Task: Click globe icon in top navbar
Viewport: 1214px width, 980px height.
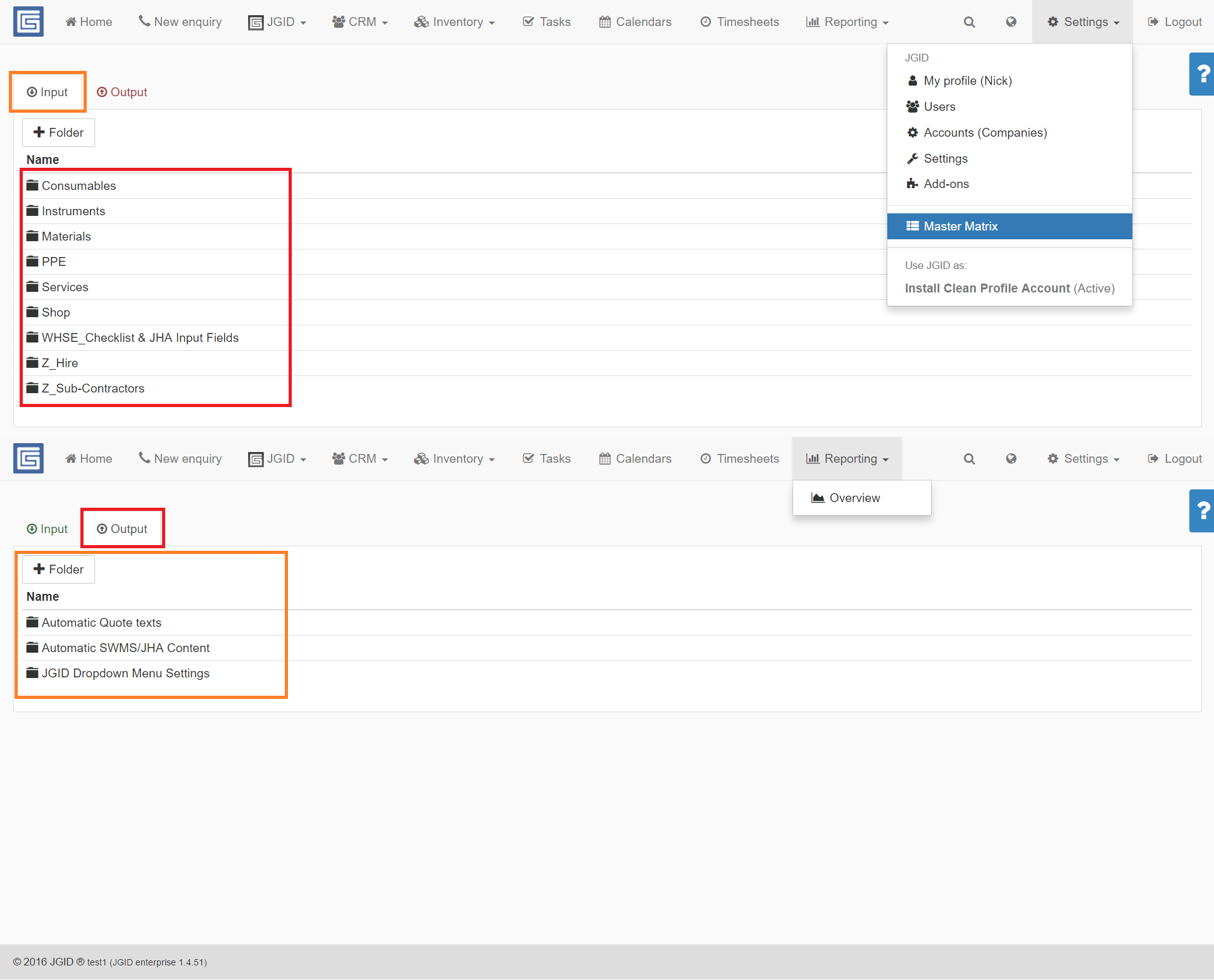Action: 1011,22
